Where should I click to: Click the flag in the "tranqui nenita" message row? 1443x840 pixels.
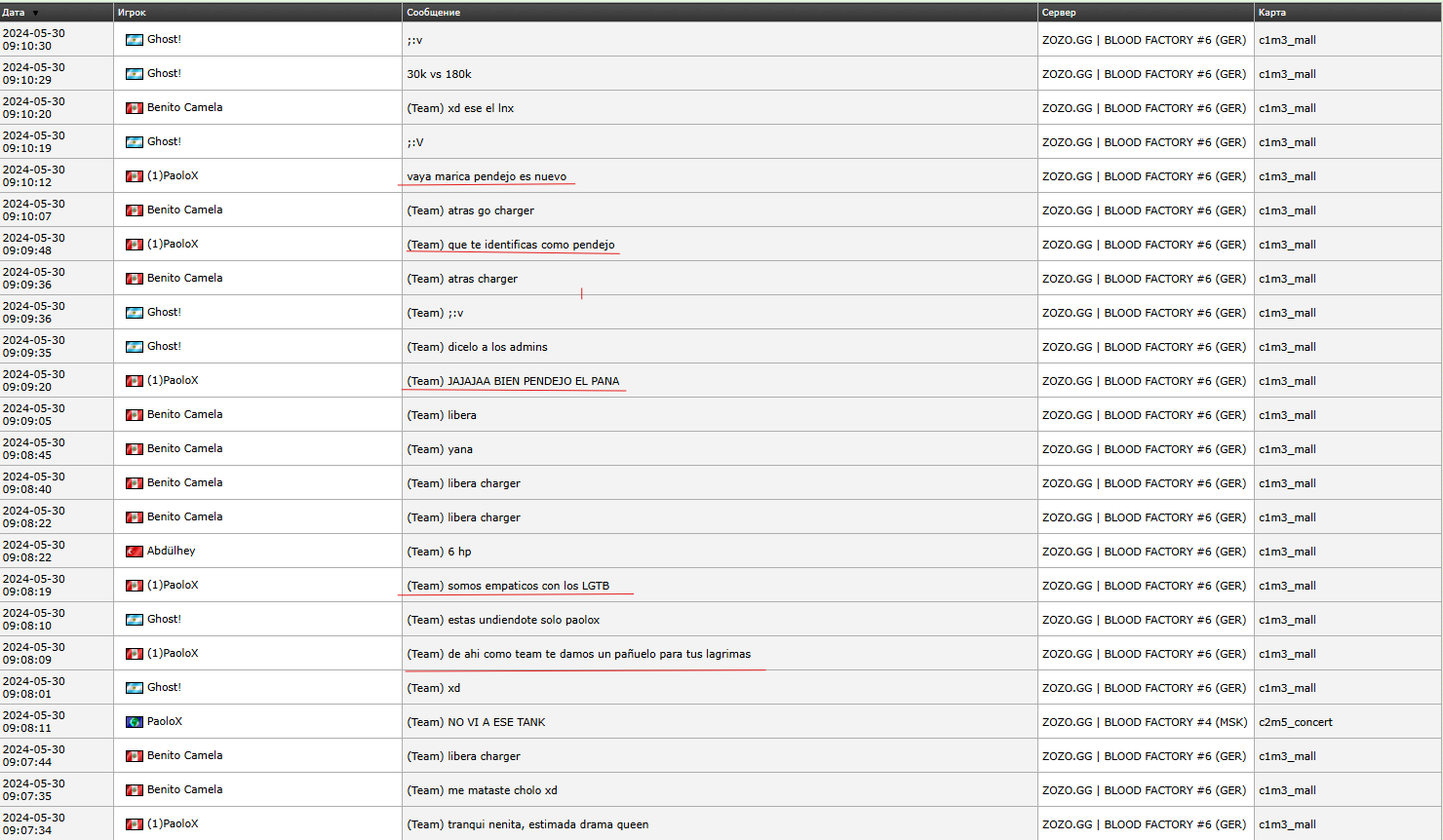pyautogui.click(x=134, y=824)
